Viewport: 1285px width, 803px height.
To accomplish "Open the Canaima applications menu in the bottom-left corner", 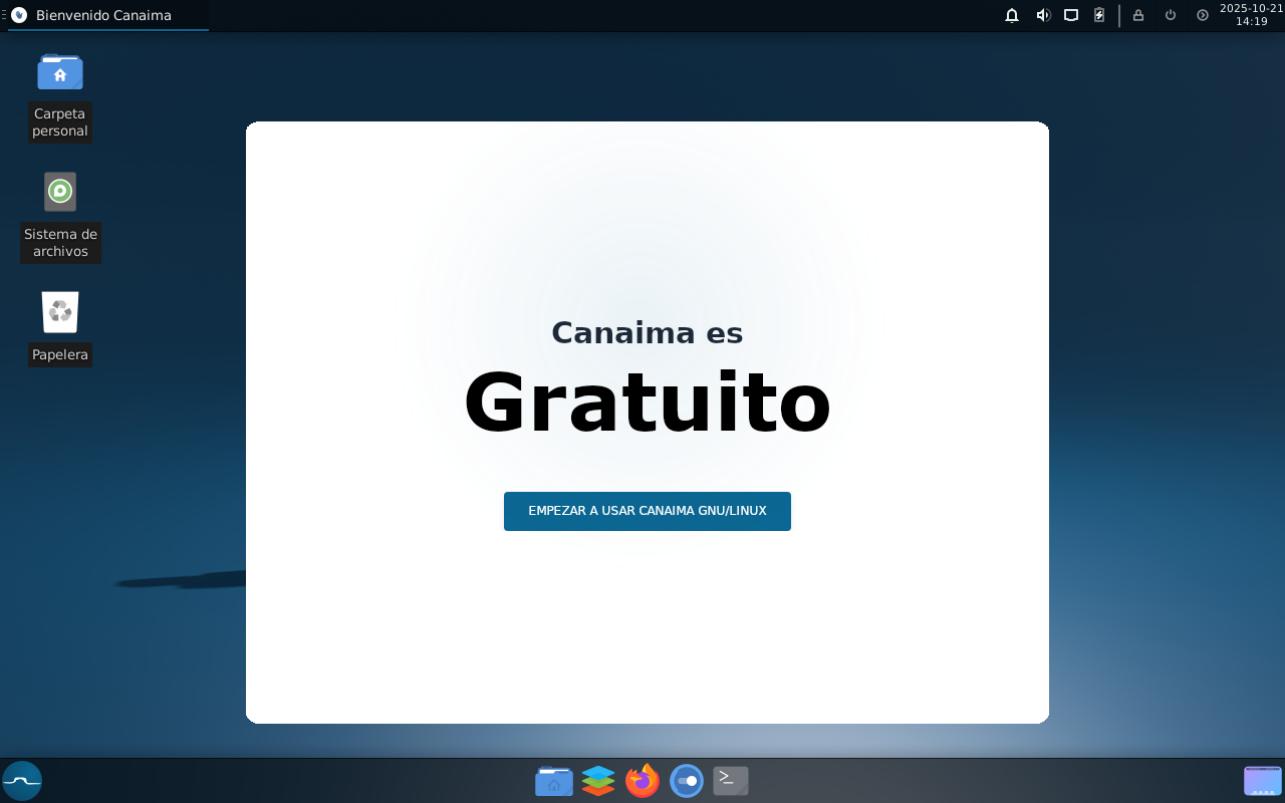I will [x=22, y=780].
